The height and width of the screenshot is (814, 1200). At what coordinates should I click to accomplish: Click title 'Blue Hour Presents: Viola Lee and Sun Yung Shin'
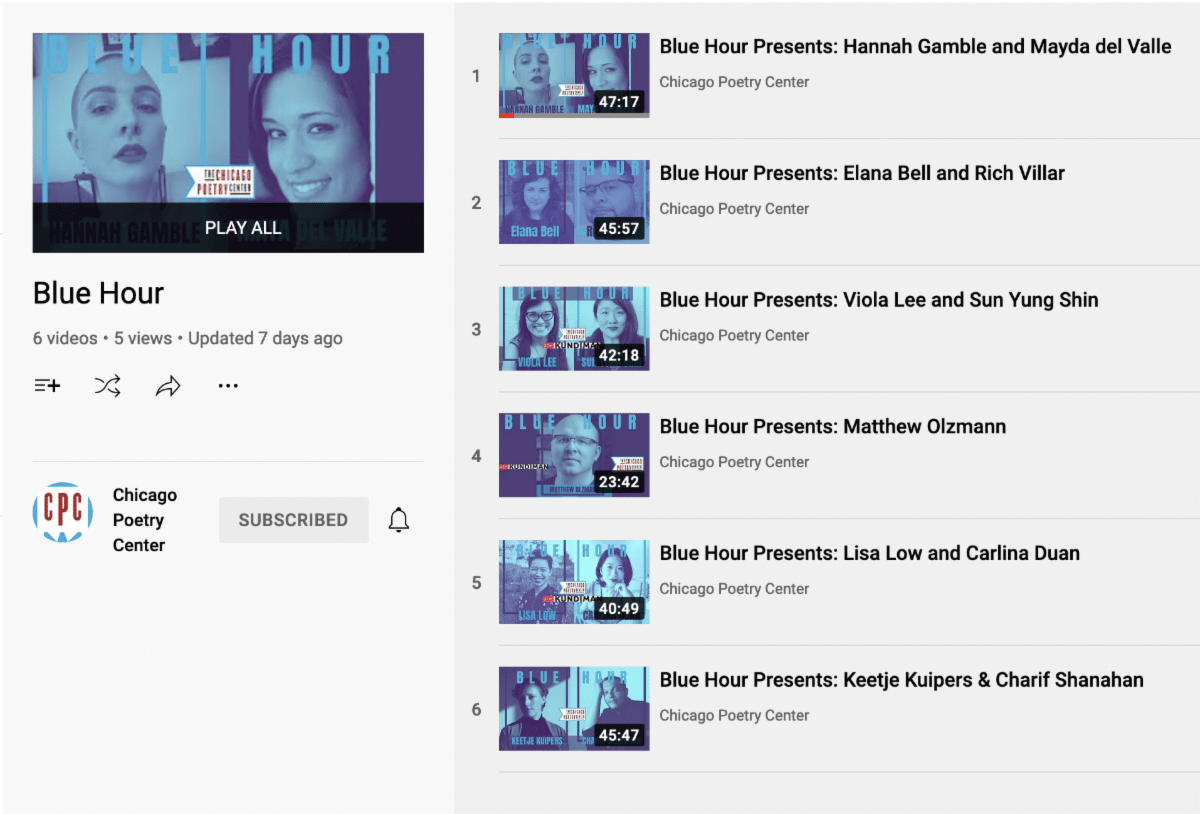click(x=879, y=300)
